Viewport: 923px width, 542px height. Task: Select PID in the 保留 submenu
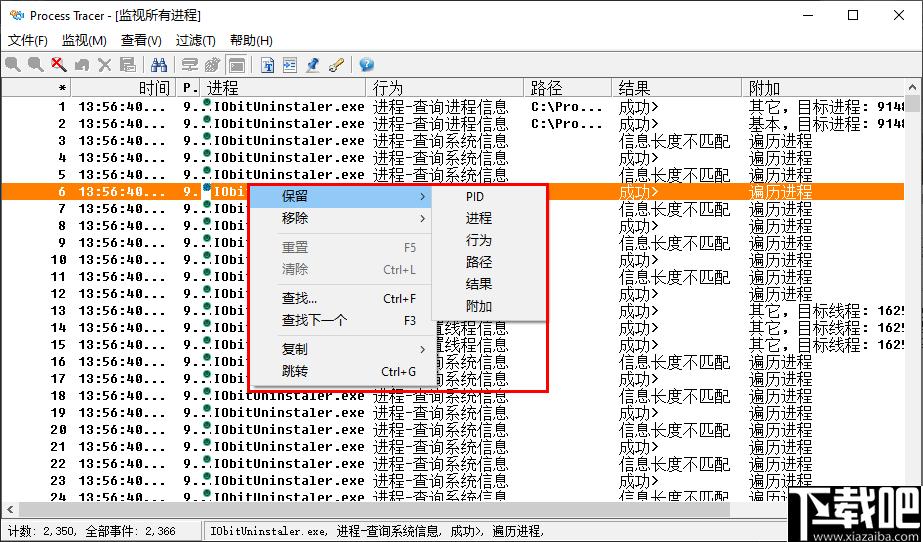489,197
